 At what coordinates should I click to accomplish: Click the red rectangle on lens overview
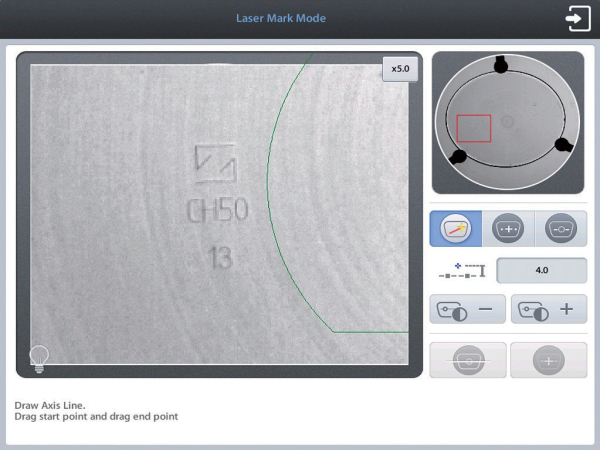point(474,128)
